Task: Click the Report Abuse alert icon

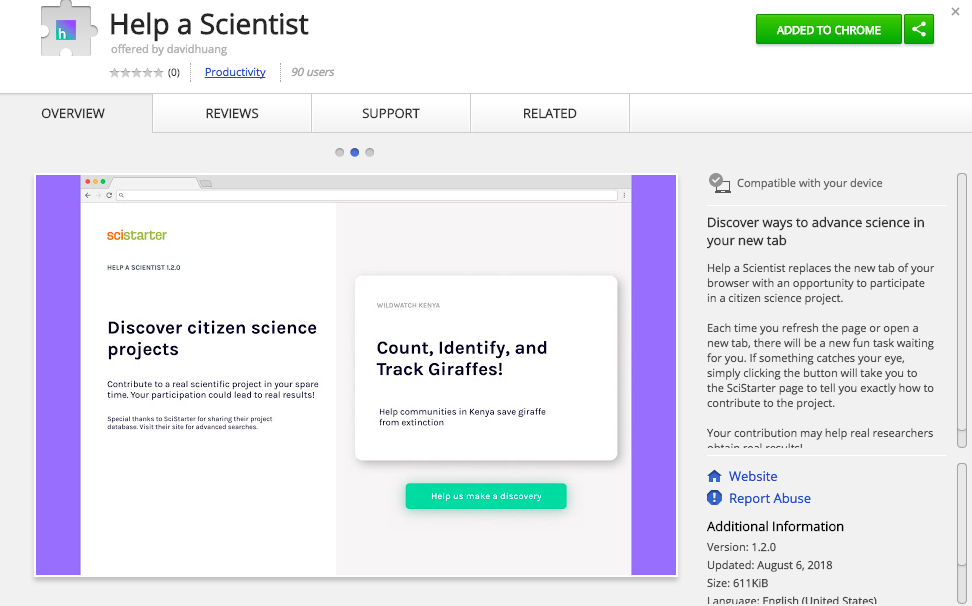Action: (x=714, y=498)
